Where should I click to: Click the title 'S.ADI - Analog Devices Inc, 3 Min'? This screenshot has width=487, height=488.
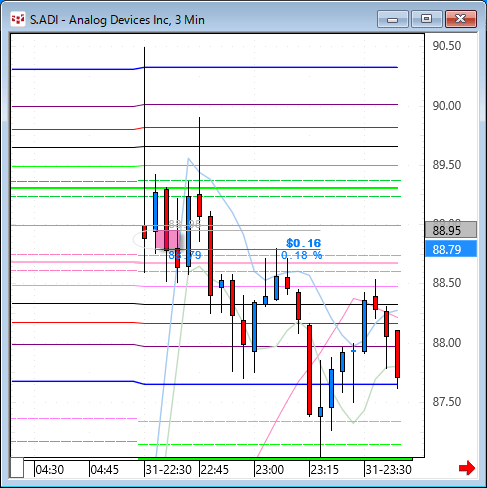pyautogui.click(x=117, y=20)
